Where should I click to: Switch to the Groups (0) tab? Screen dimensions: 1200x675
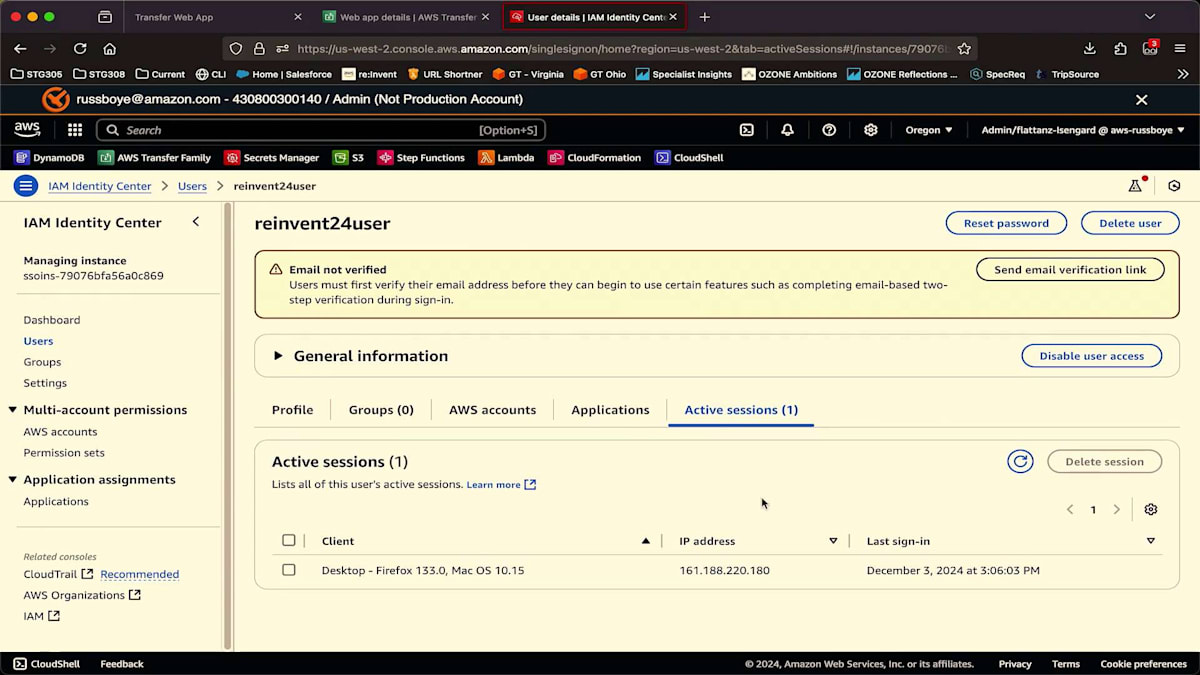(381, 410)
